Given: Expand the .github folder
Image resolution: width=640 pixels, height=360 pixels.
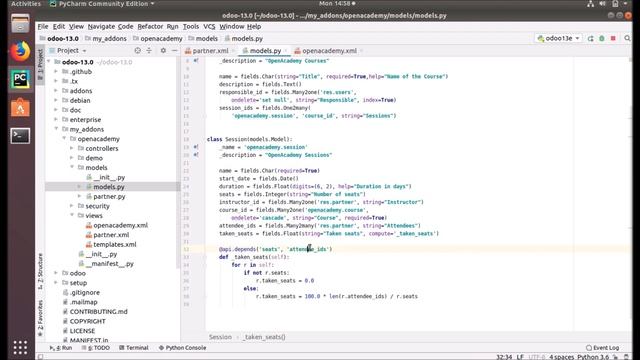Looking at the screenshot, I should pos(56,72).
